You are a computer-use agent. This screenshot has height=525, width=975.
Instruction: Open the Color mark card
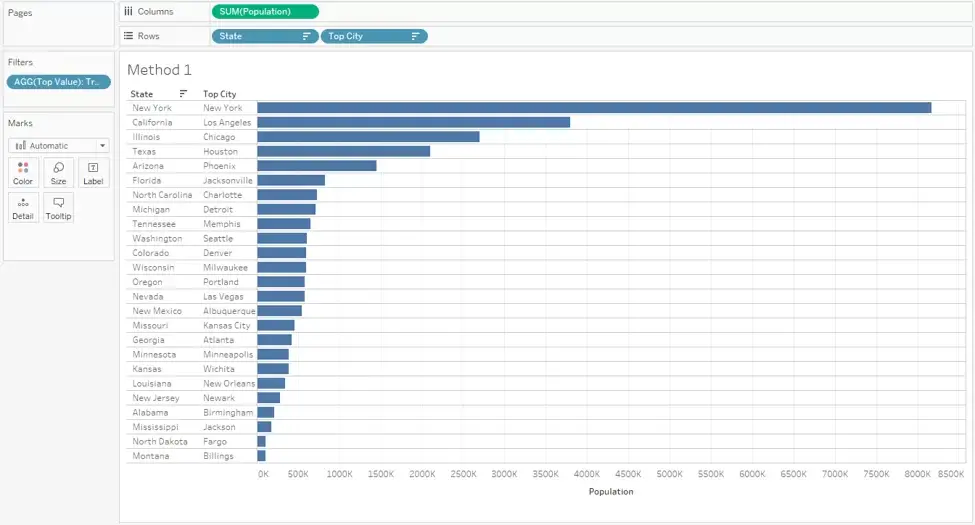tap(23, 173)
